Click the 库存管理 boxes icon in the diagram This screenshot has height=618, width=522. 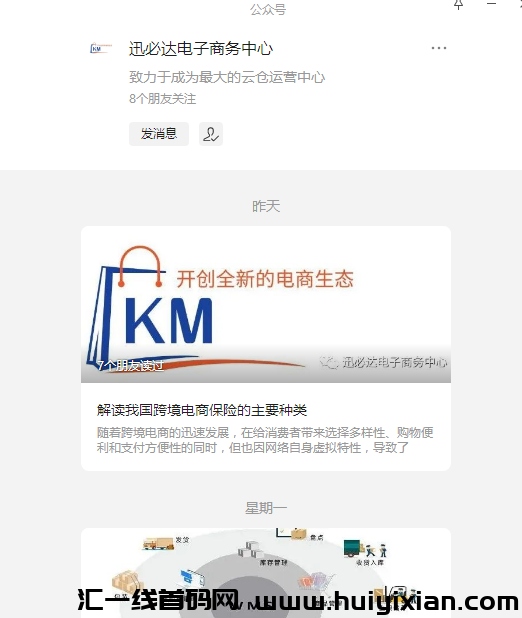(x=250, y=550)
